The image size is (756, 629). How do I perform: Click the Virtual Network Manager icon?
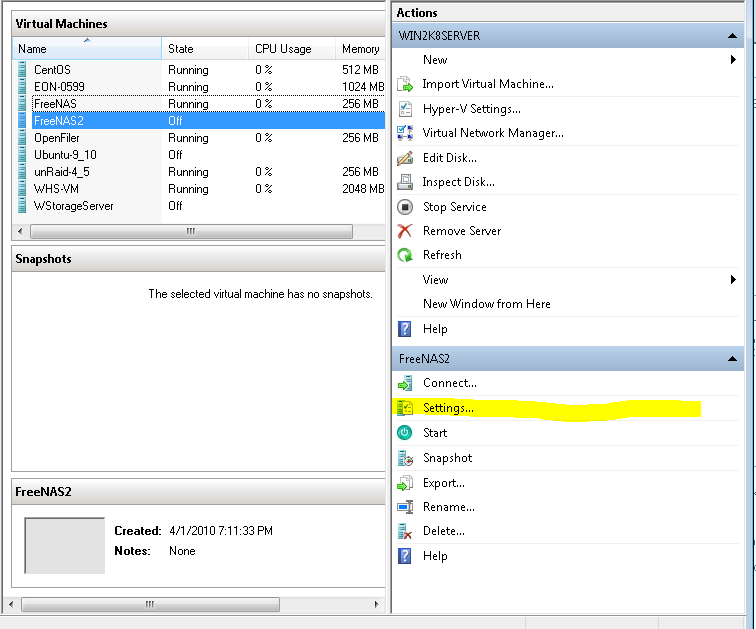405,133
